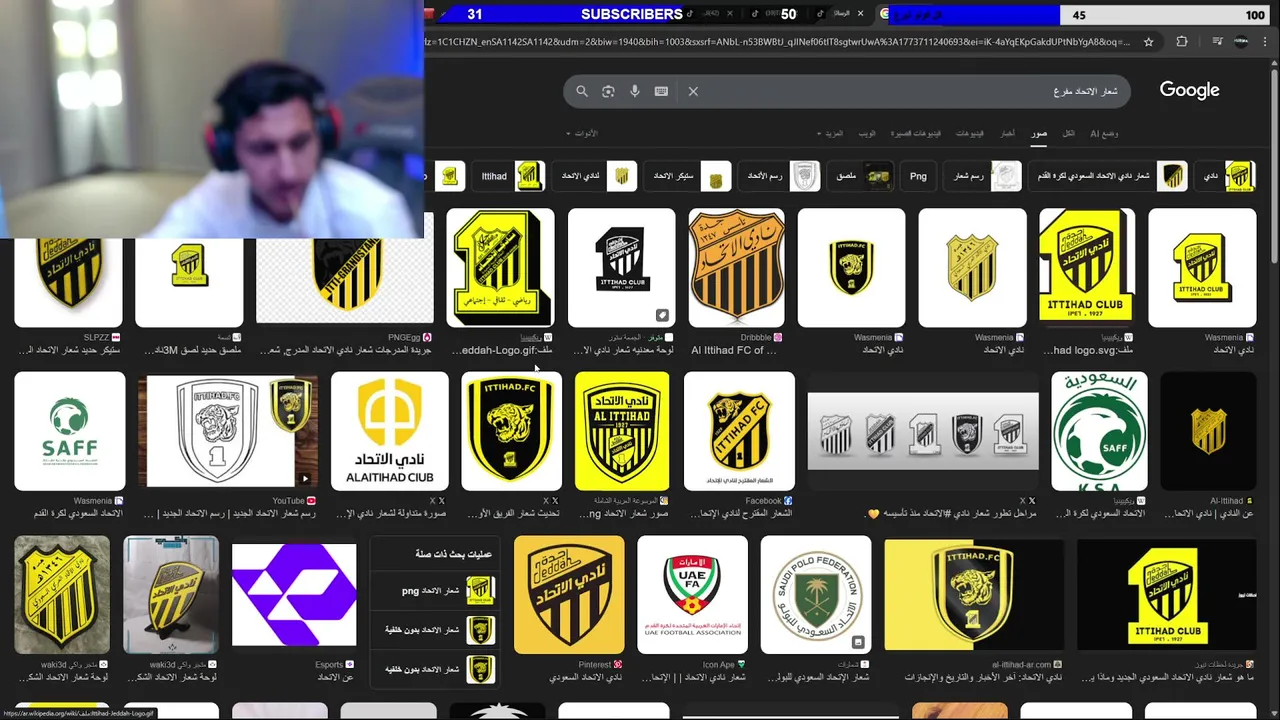Select the long شعار نادي الاتحاد السعودي لكرة القدم chip

pyautogui.click(x=1110, y=176)
